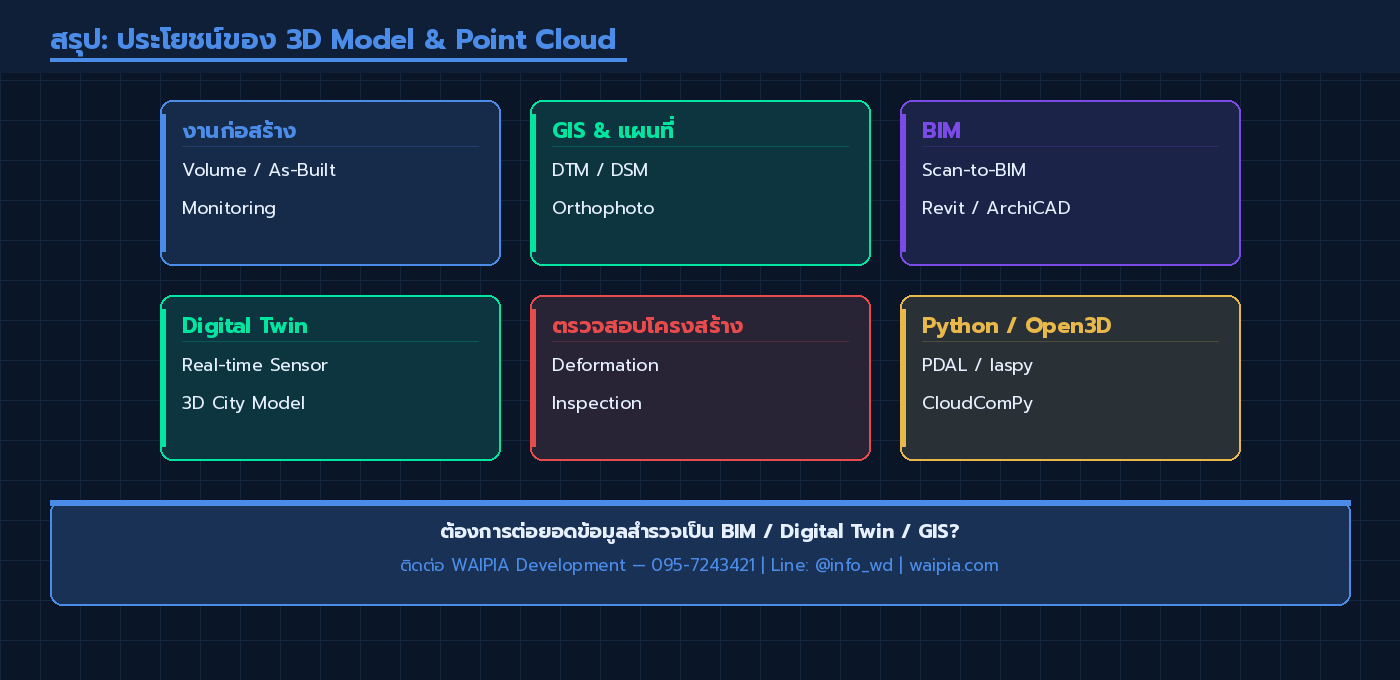Select the 'Python / Open3D' card heading
Screen dimensions: 1400x680
1017,326
